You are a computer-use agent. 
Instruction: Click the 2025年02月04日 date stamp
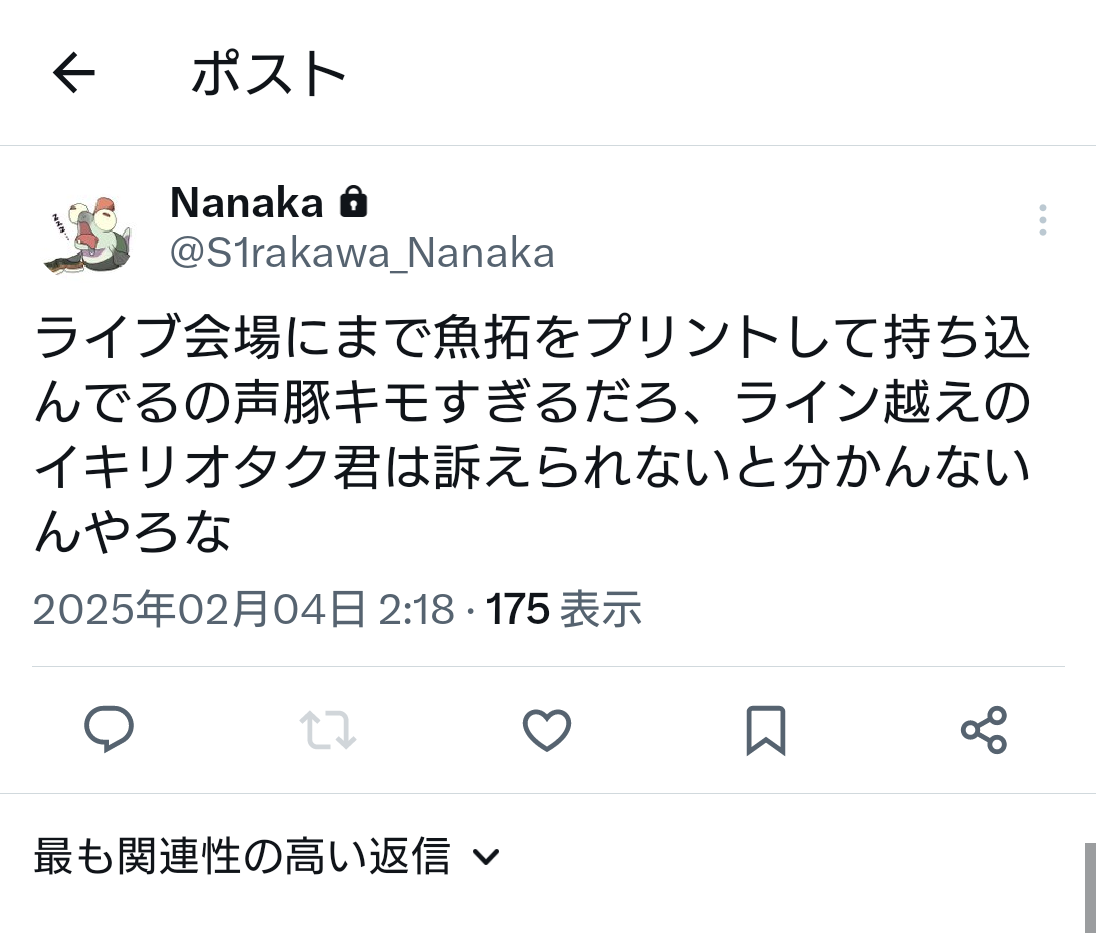click(x=199, y=609)
